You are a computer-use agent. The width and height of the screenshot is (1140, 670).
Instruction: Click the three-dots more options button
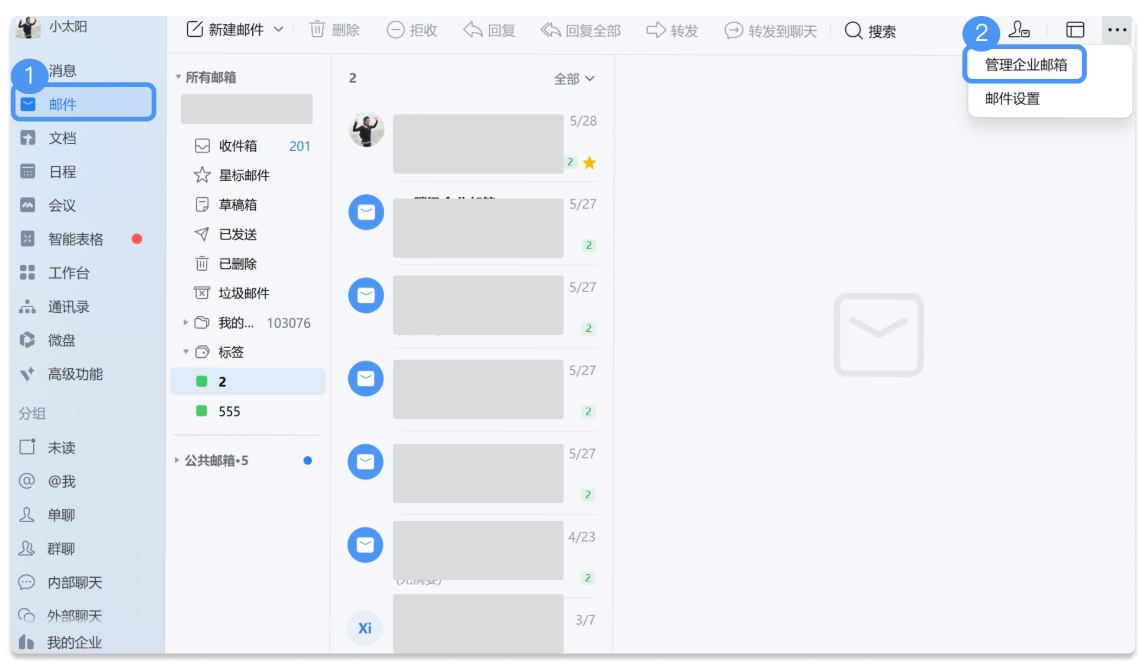click(1117, 30)
